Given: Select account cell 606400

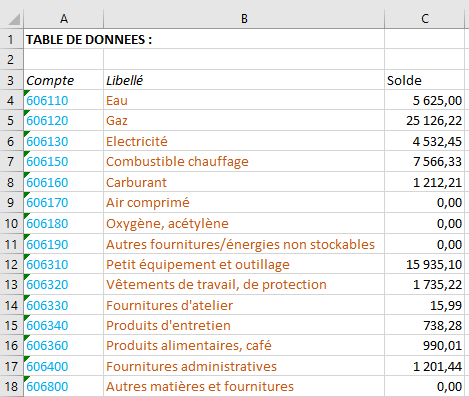Looking at the screenshot, I should pos(64,366).
